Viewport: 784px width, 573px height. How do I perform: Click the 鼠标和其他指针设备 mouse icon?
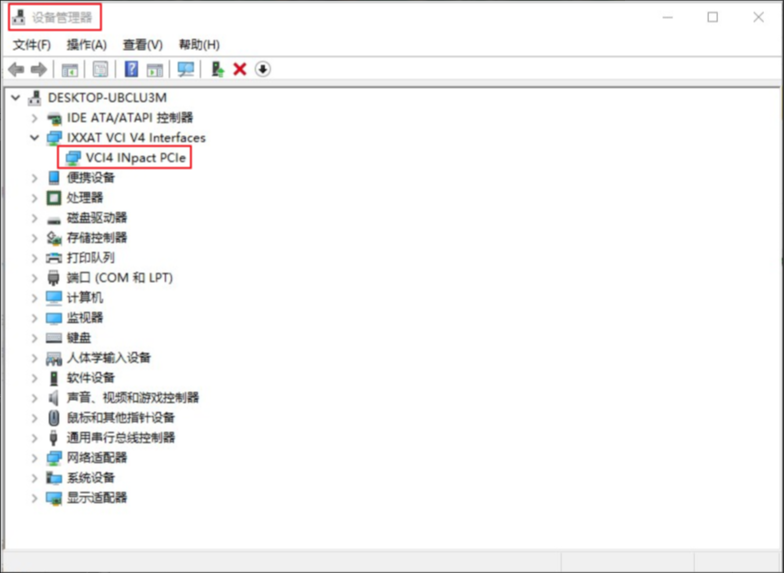click(x=54, y=418)
